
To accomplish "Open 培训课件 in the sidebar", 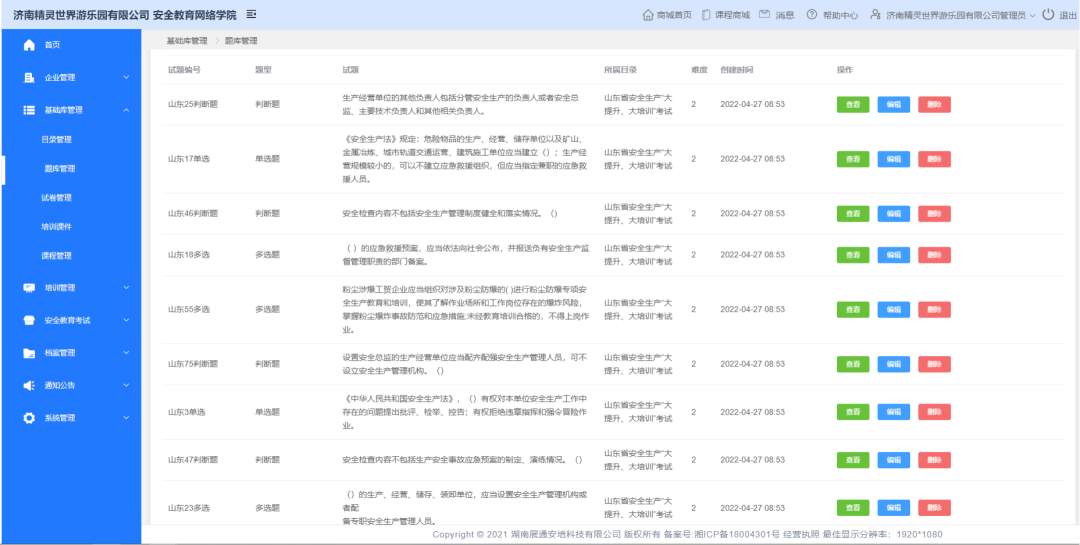I will 56,227.
